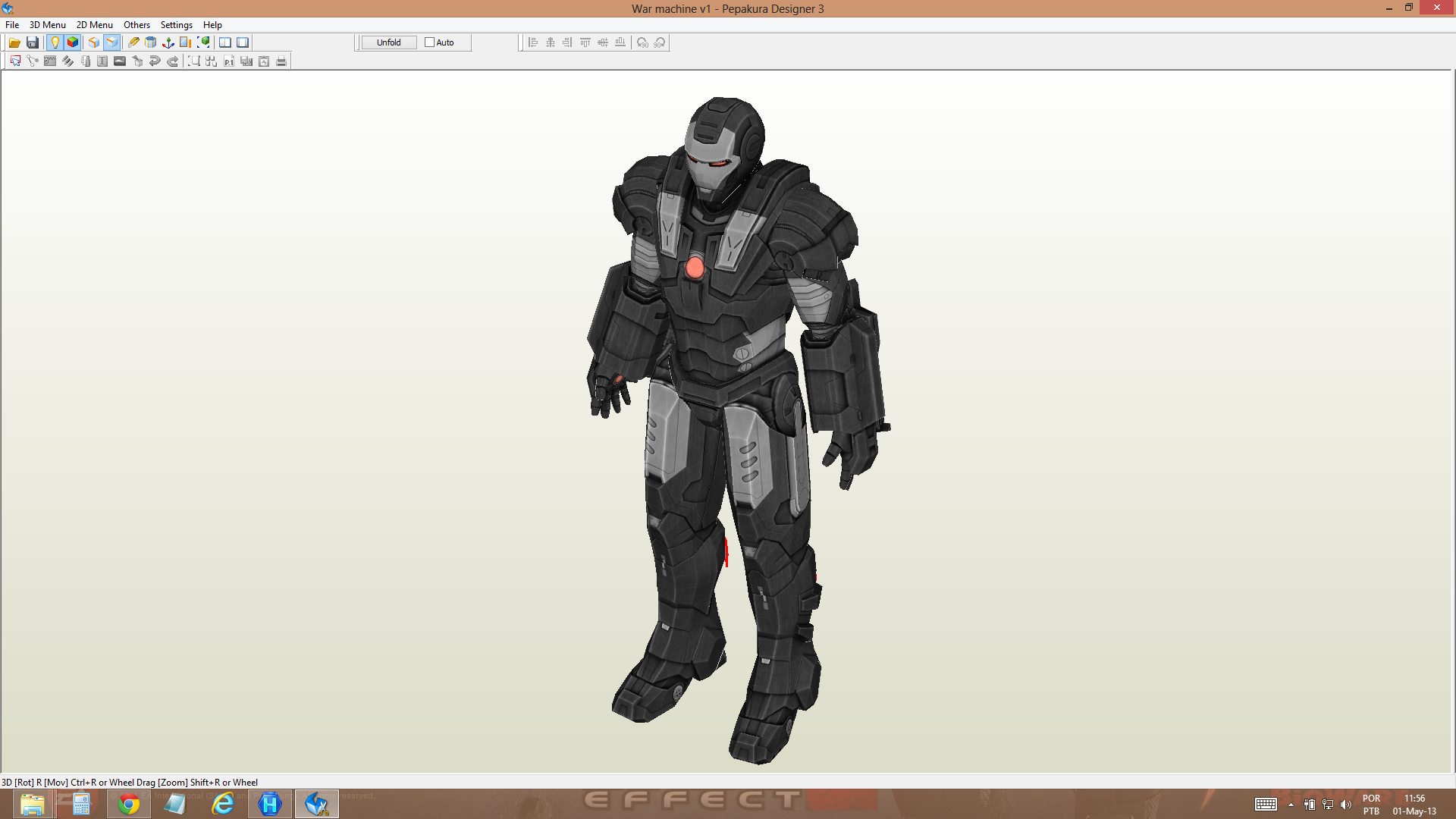Click the clipboard paste icon
1456x819 pixels.
[x=264, y=61]
